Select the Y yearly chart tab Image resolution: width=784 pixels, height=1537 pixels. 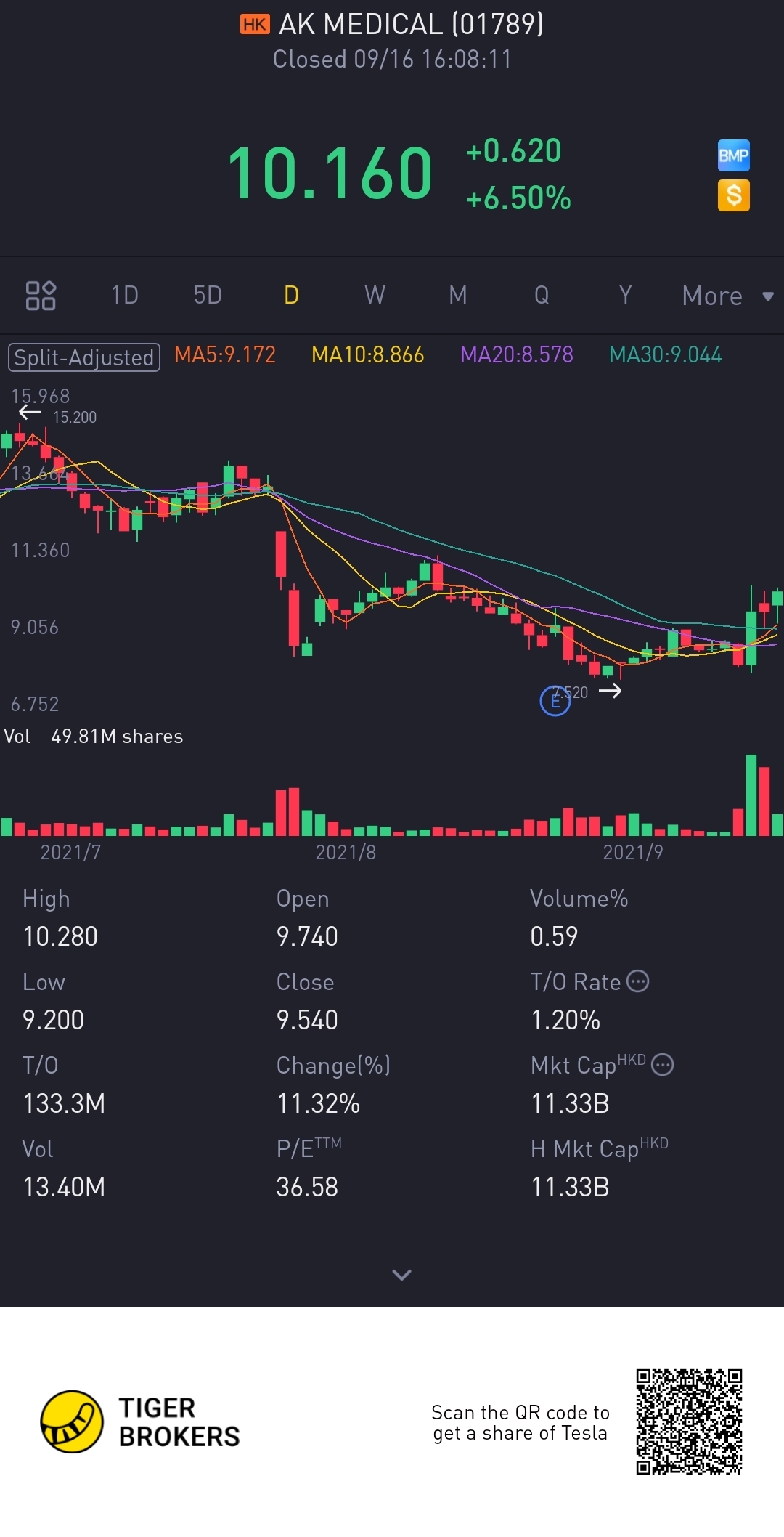[x=625, y=296]
